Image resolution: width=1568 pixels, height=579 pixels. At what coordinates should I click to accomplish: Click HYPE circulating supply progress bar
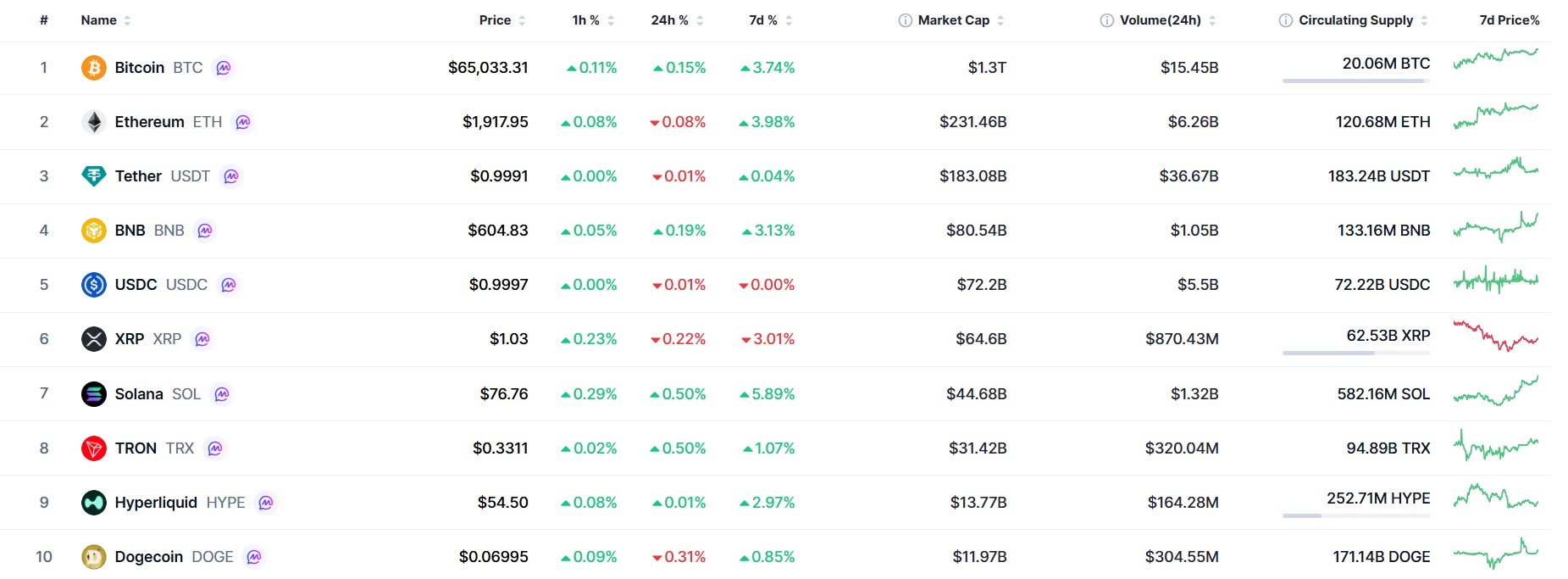click(x=1356, y=515)
